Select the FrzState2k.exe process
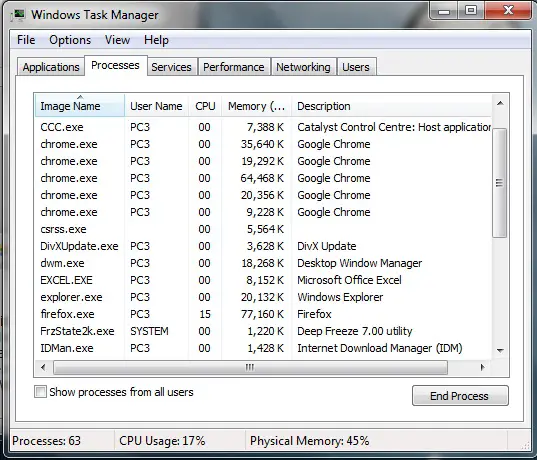 click(x=263, y=331)
